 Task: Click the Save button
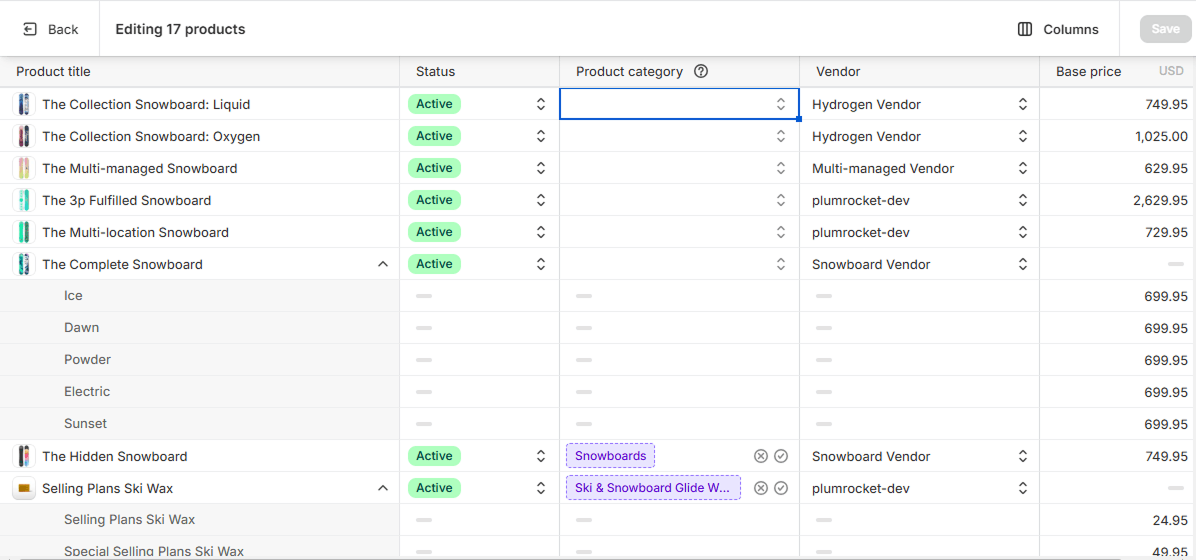click(1165, 29)
